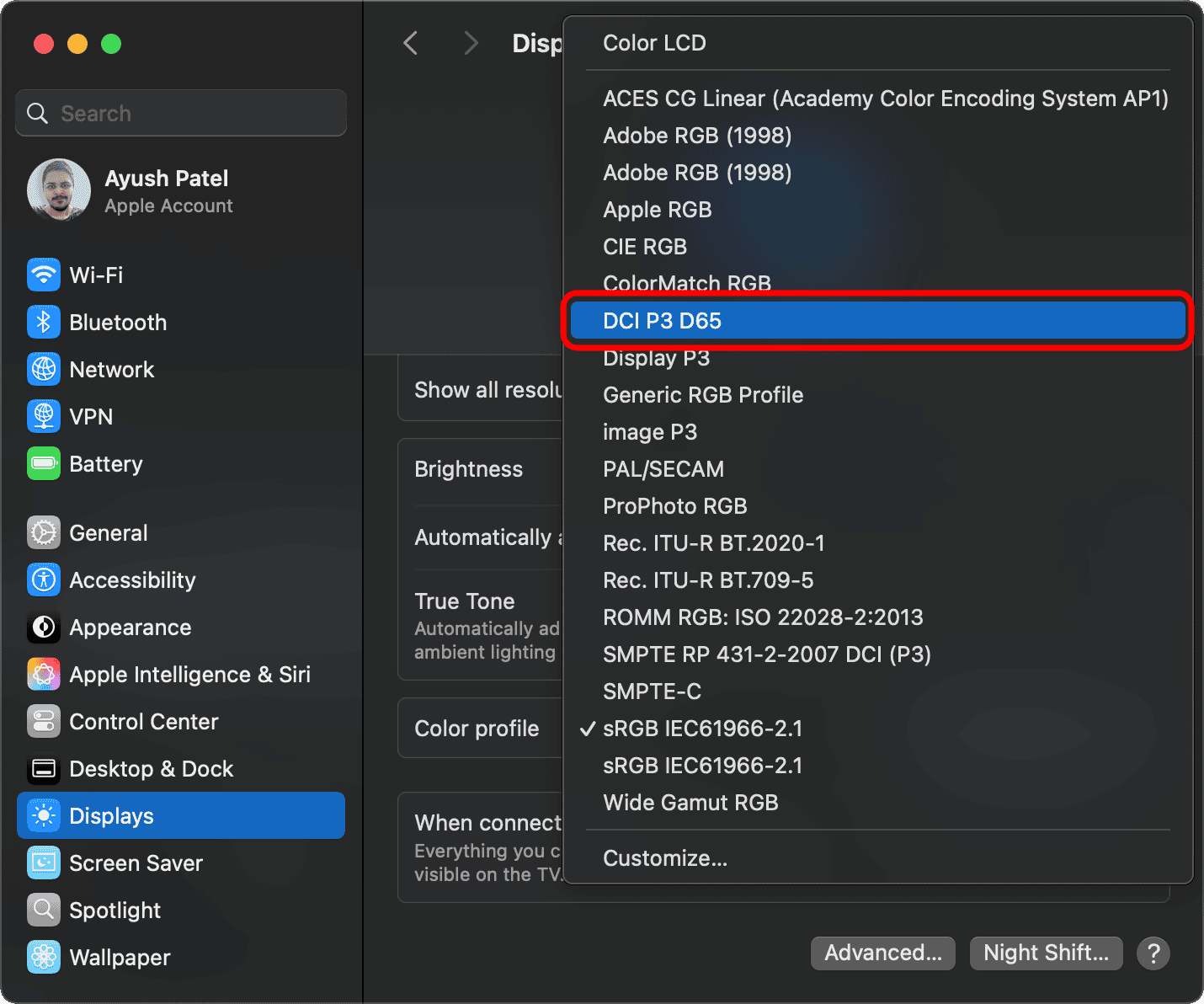The height and width of the screenshot is (1004, 1204).
Task: Go back with the left chevron
Action: tap(411, 43)
